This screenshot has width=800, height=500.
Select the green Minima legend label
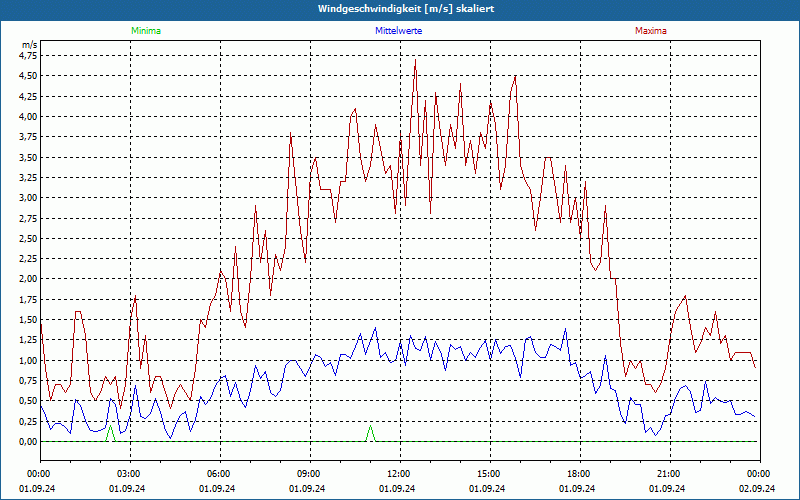146,31
